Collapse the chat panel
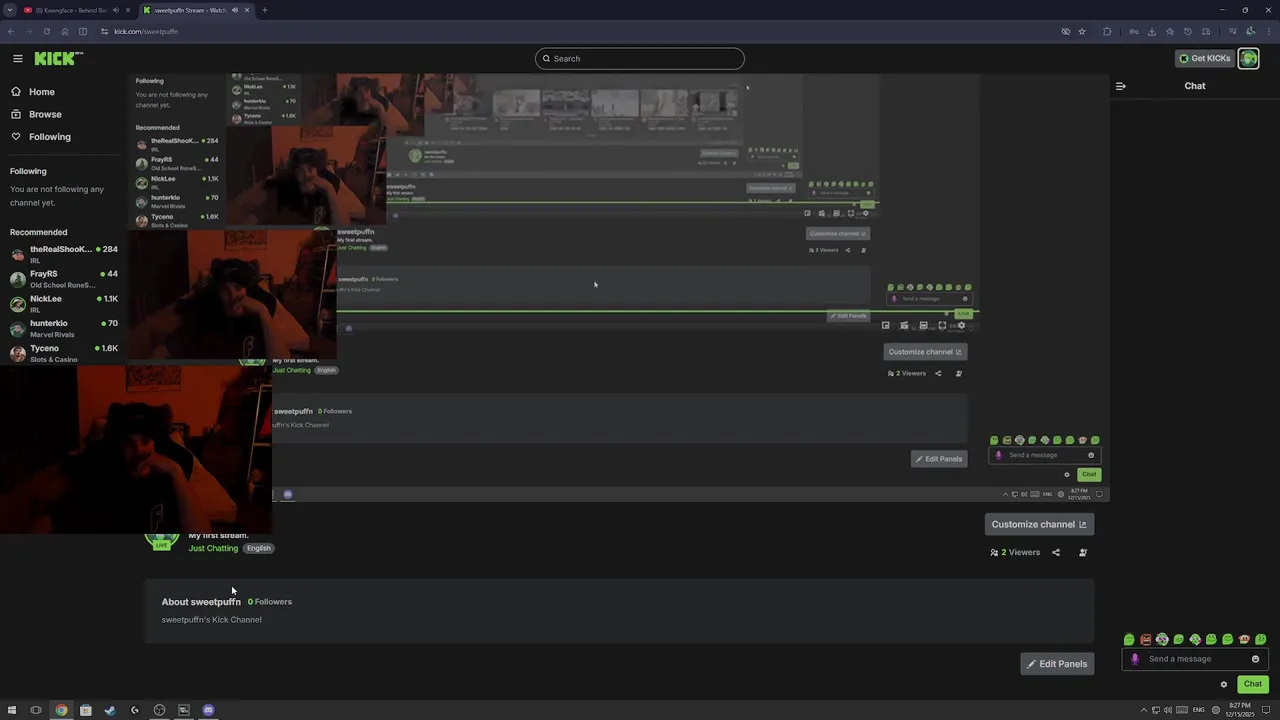This screenshot has height=720, width=1280. [1121, 86]
